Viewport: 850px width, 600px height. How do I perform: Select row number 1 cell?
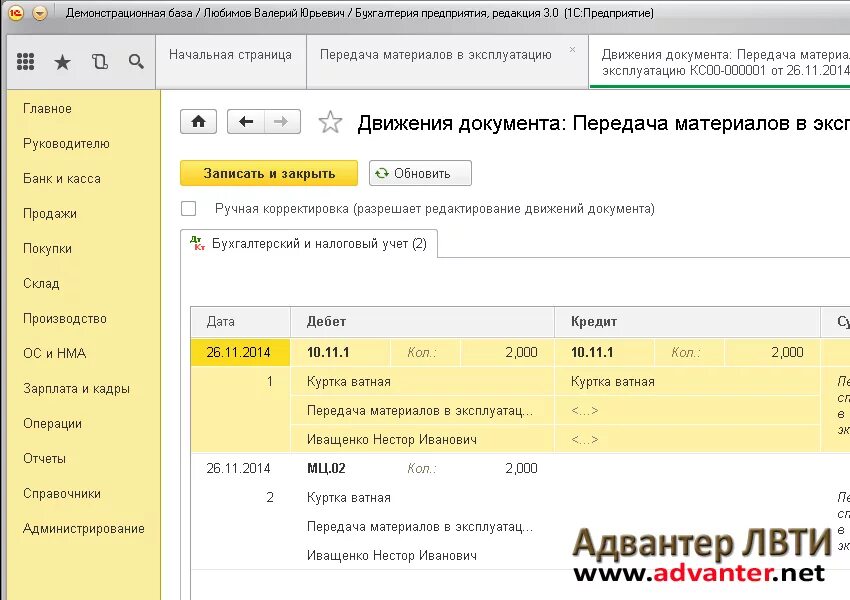(241, 382)
